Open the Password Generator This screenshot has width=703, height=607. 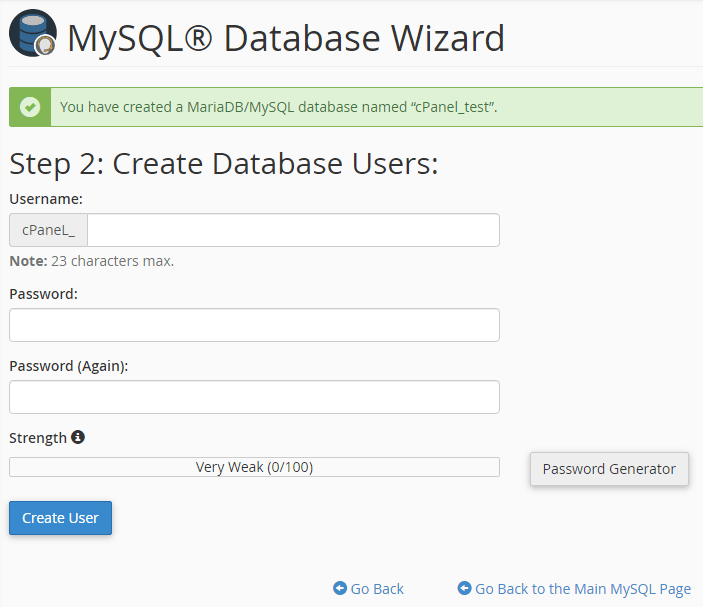click(x=609, y=469)
